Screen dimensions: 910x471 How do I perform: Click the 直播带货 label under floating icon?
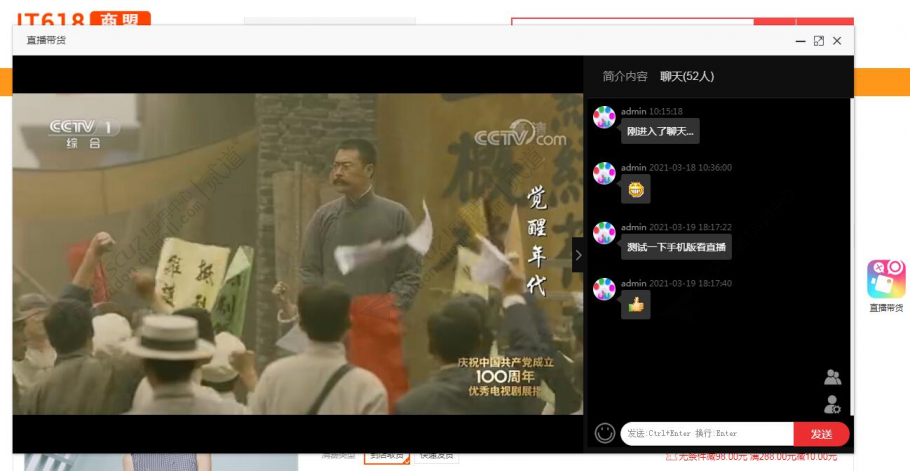click(x=886, y=308)
